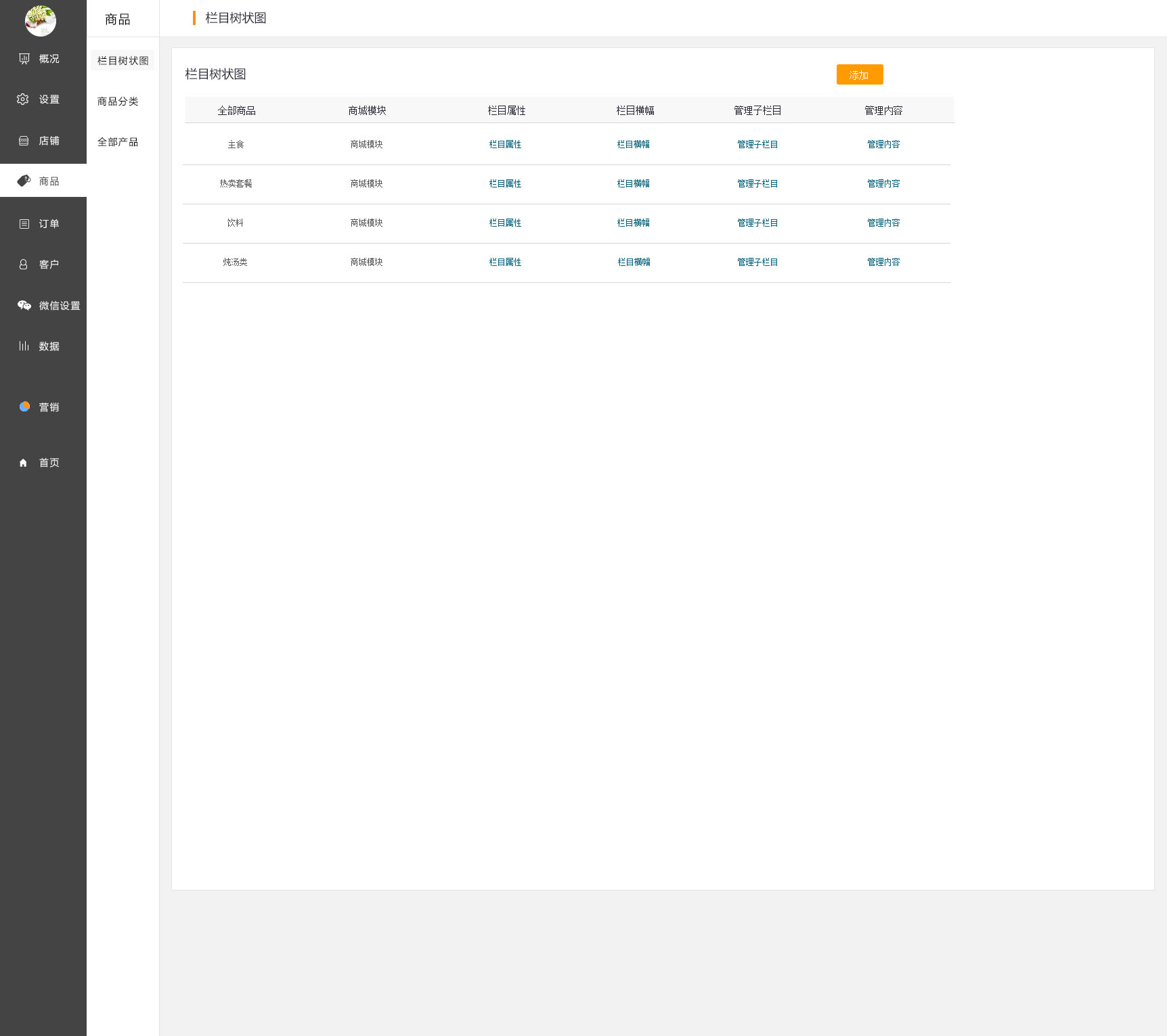Select 栏目树状图 submenu item
Viewport: 1167px width, 1036px height.
[123, 61]
